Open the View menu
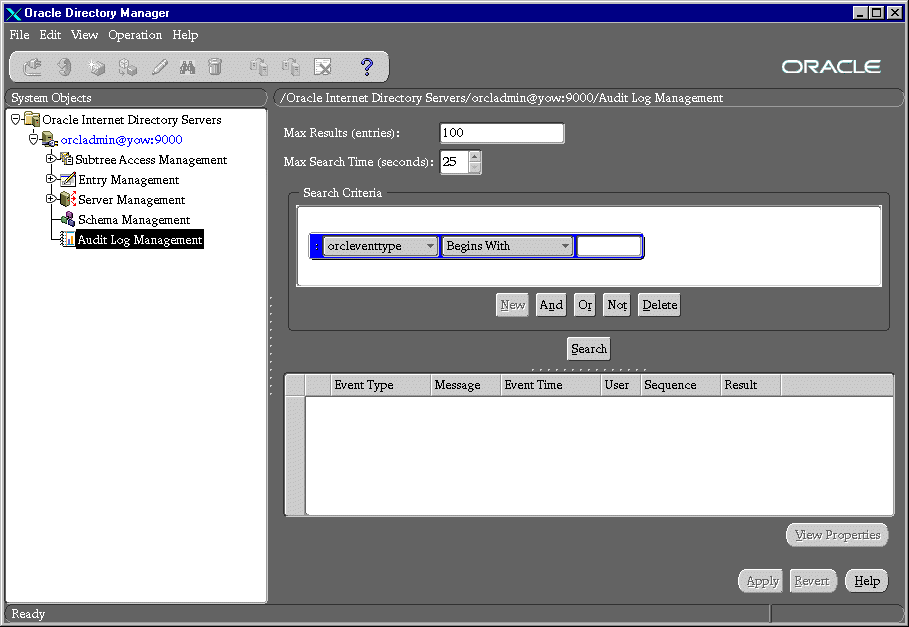The image size is (909, 627). [x=84, y=35]
